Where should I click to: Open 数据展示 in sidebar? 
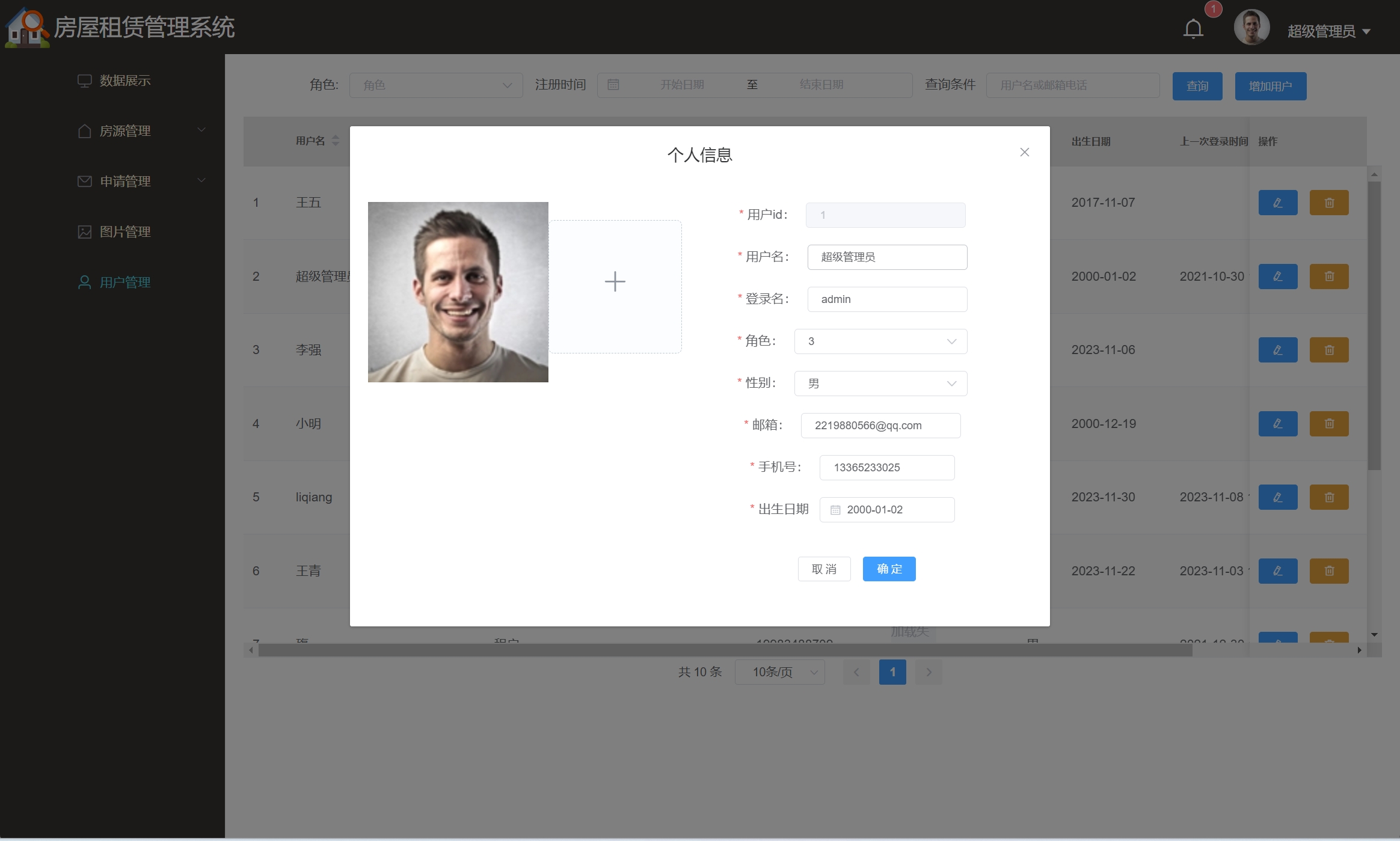(x=125, y=81)
